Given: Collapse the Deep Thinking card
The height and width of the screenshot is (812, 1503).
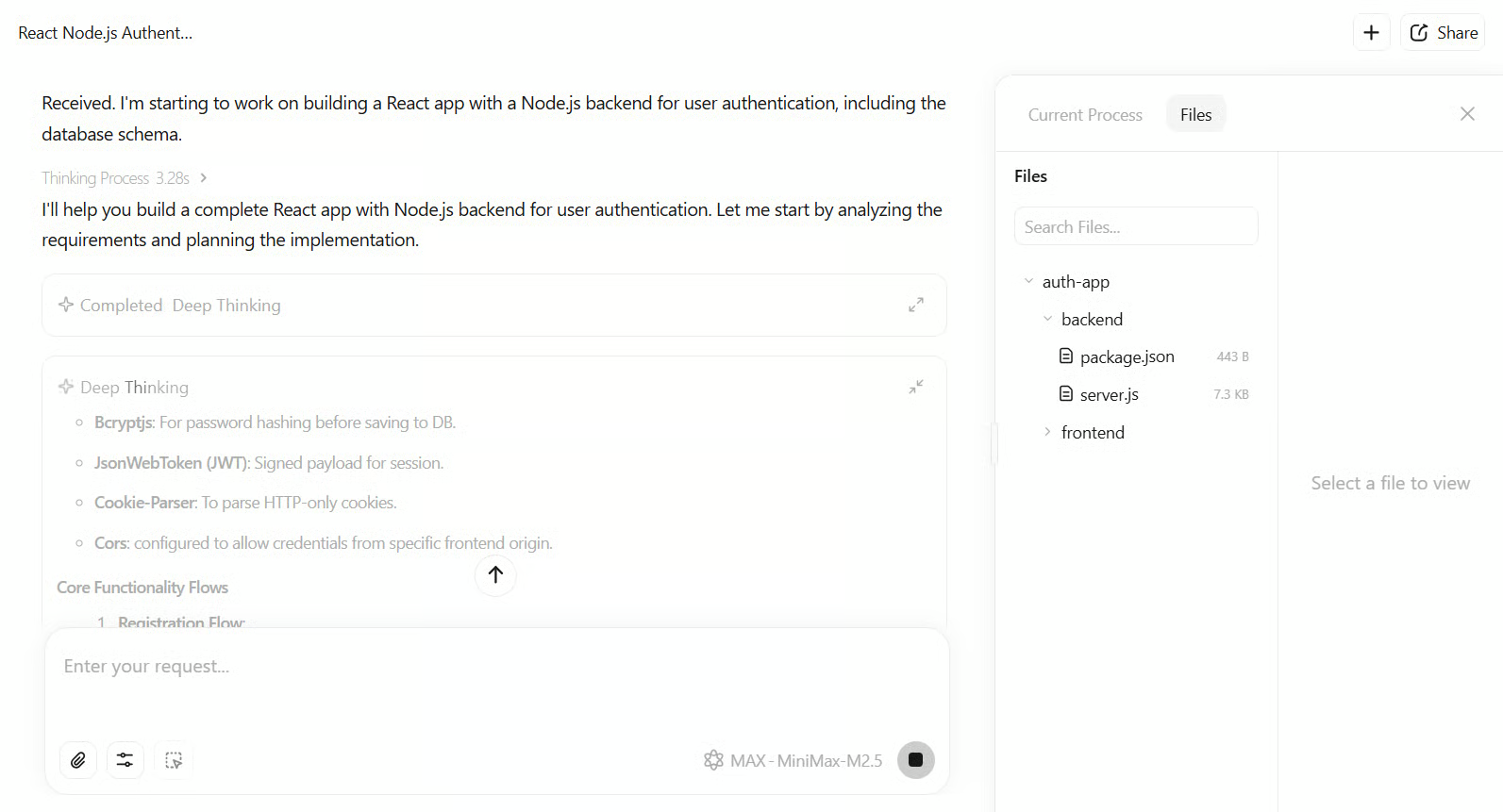Looking at the screenshot, I should pos(915,388).
